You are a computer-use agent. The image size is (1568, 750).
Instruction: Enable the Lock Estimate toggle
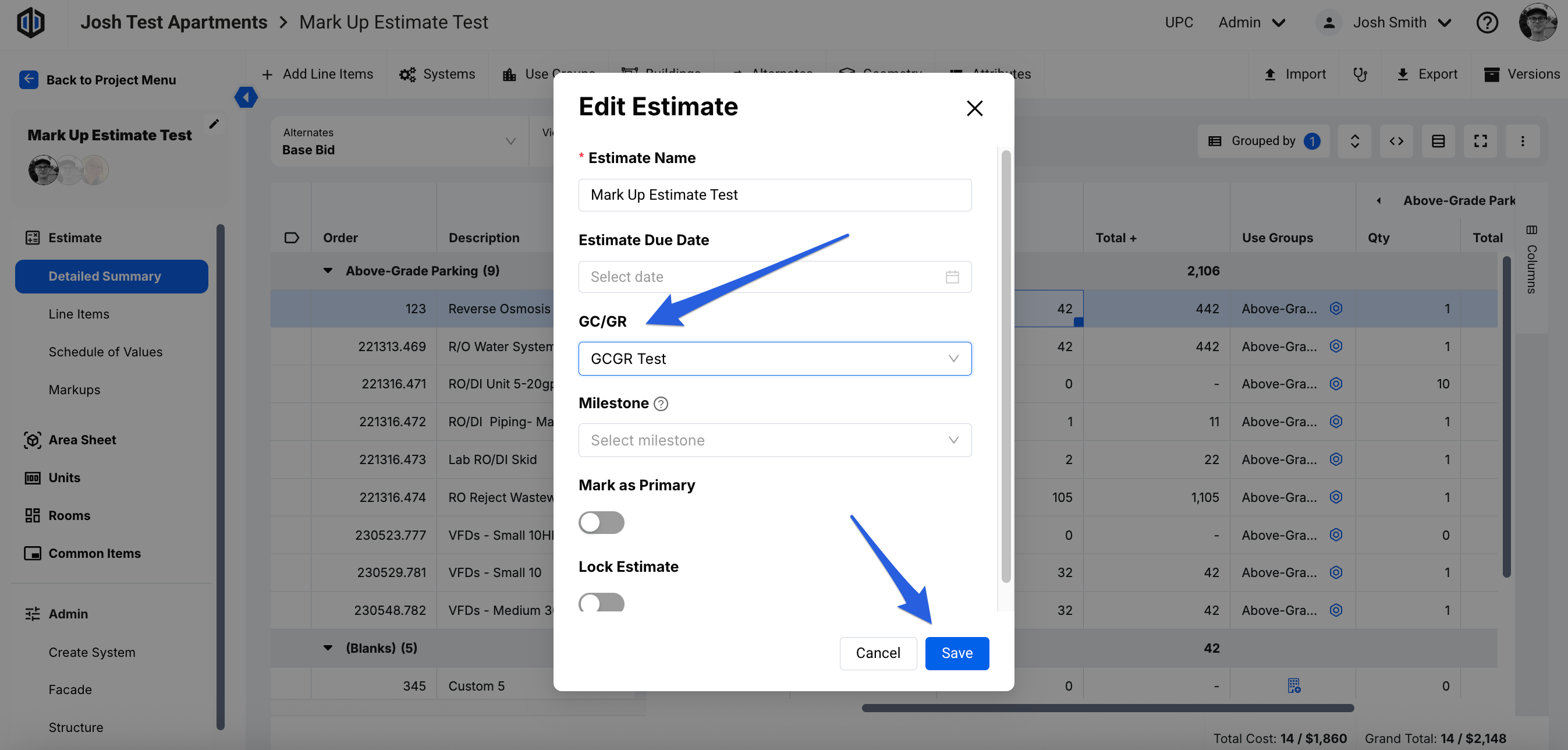[601, 602]
